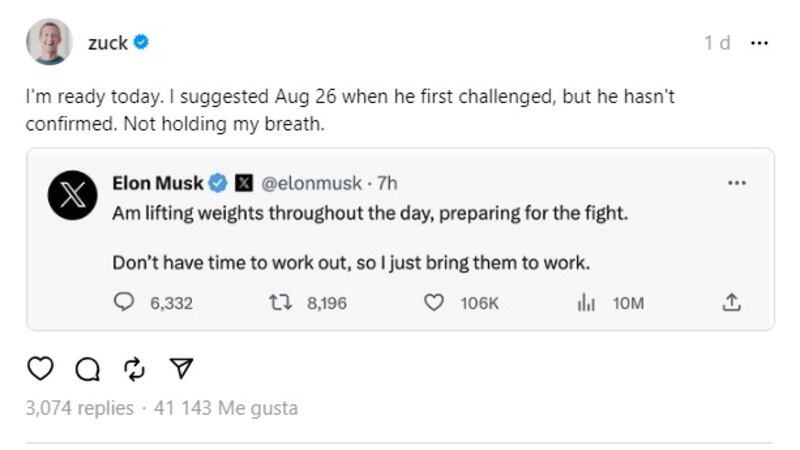Click the comment bubble icon below post
The image size is (800, 450).
point(87,369)
